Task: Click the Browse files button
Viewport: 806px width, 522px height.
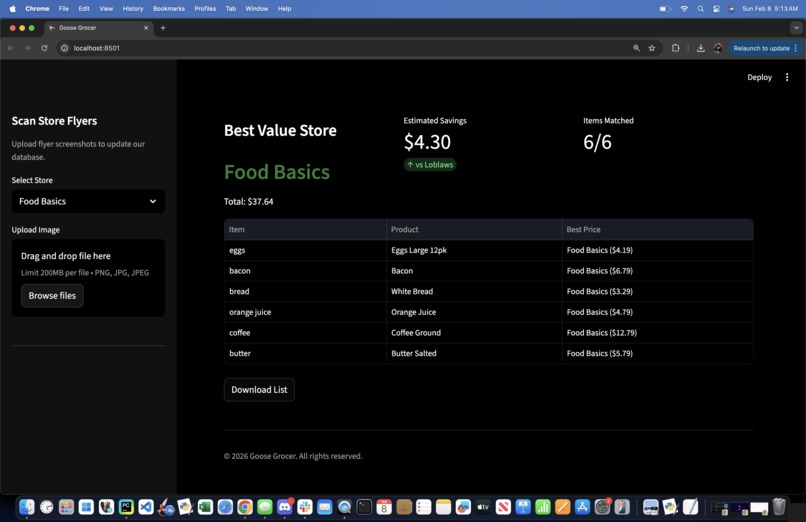Action: [x=52, y=295]
